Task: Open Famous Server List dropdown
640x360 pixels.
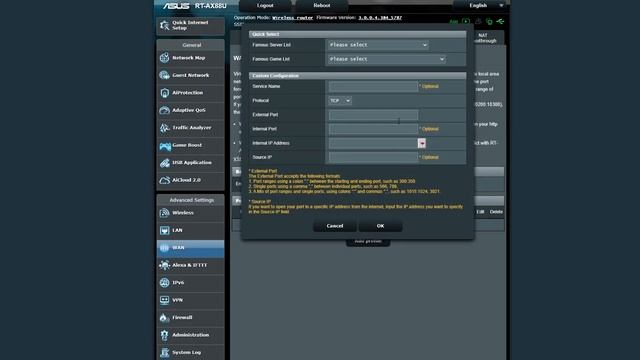Action: 378,45
